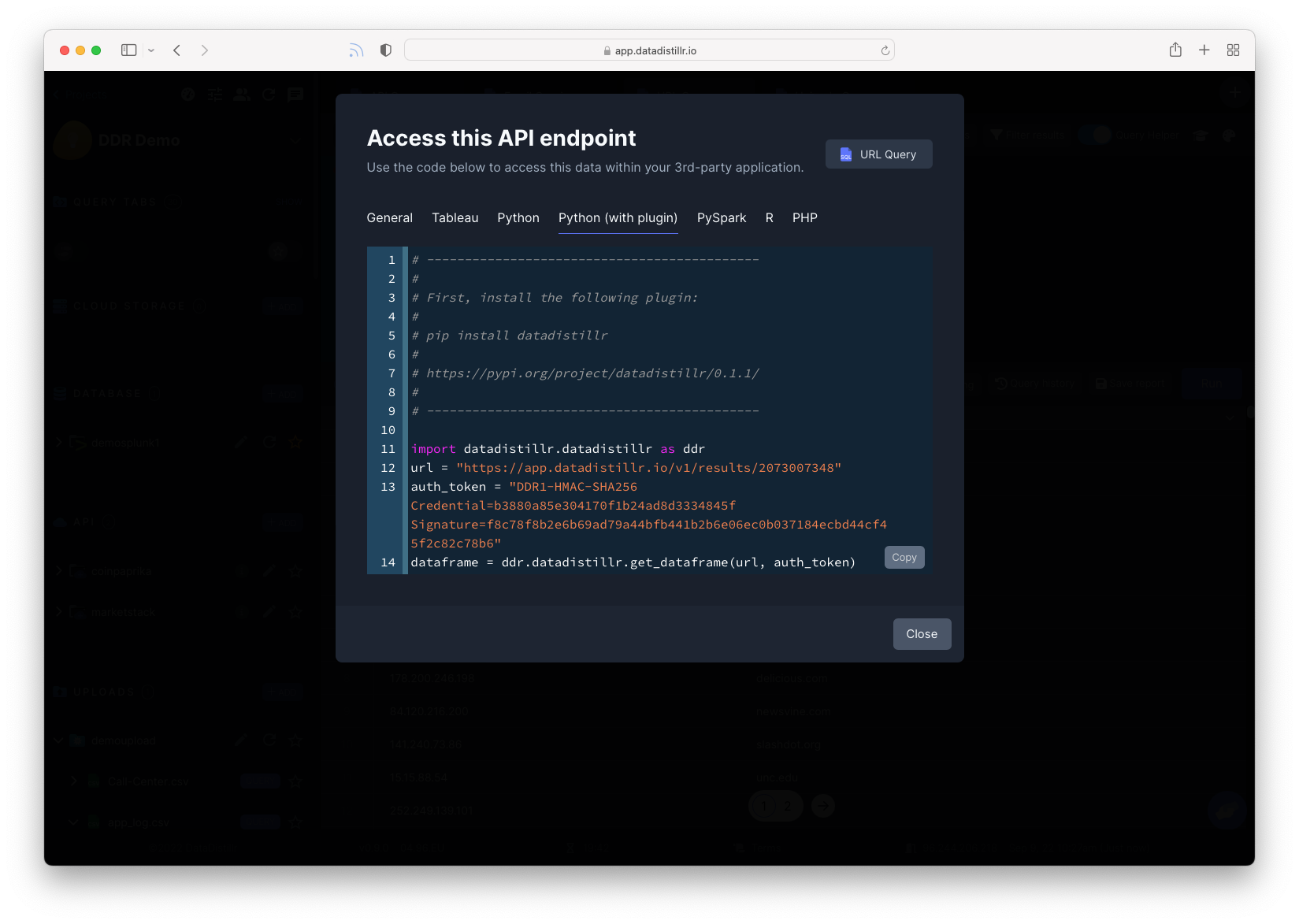Screen dimensions: 1299x924
Task: Open the color palette theme icon
Action: pyautogui.click(x=1229, y=135)
